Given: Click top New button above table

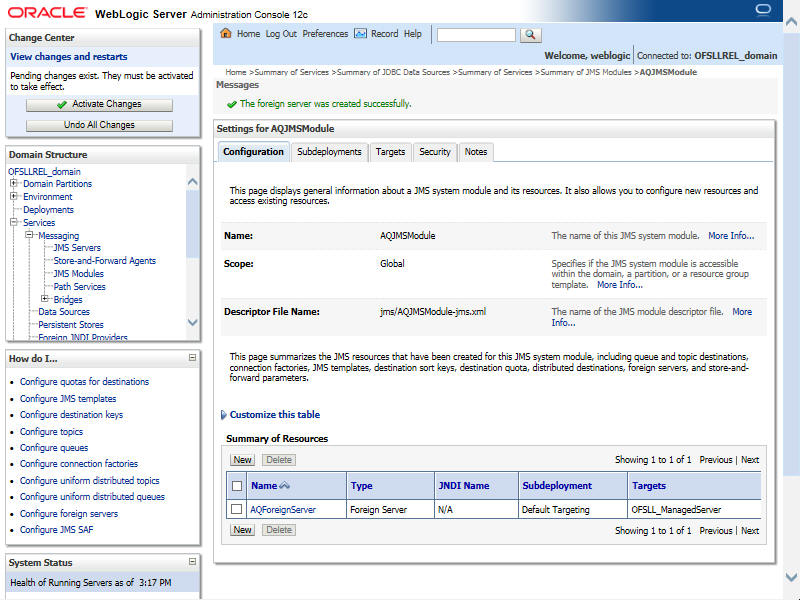Looking at the screenshot, I should 242,460.
